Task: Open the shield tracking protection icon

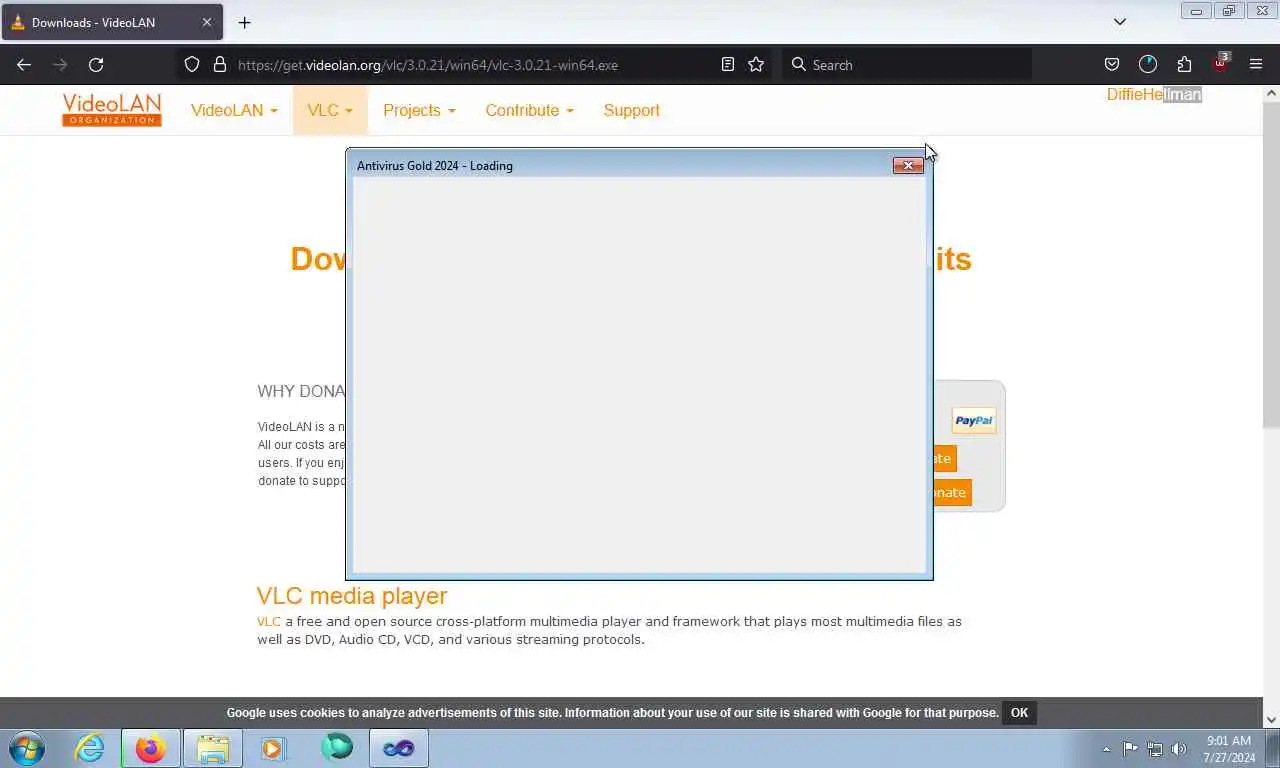Action: [x=192, y=64]
